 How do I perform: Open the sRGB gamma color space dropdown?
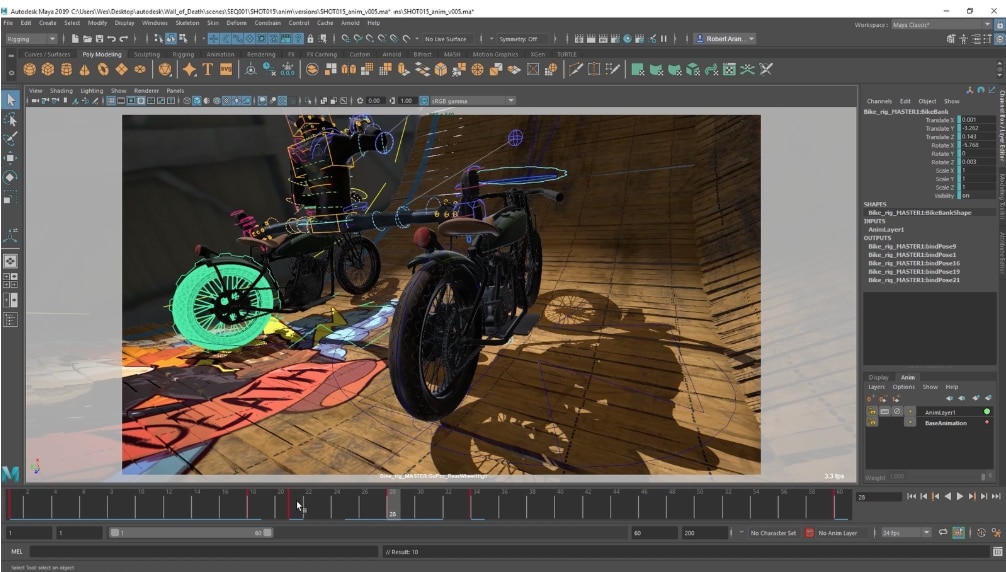click(x=472, y=101)
